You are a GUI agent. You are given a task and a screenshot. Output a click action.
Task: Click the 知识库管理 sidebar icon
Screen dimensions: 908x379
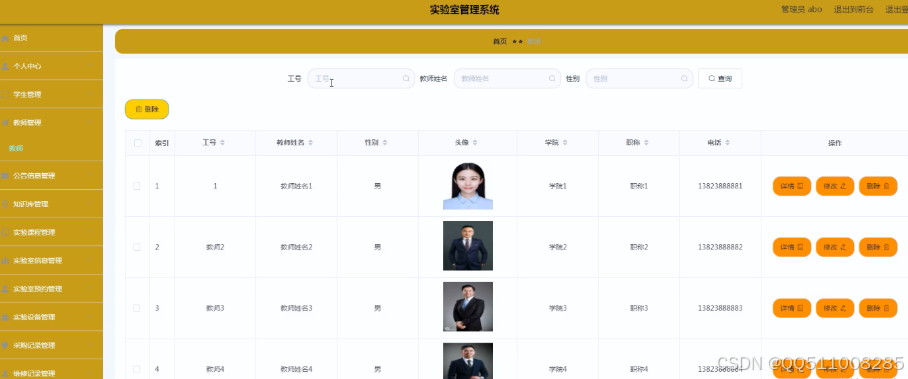(5, 204)
